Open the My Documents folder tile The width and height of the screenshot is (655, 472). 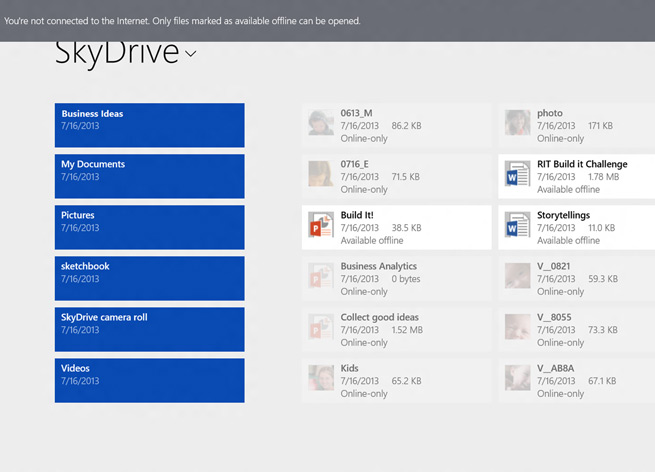[x=150, y=176]
